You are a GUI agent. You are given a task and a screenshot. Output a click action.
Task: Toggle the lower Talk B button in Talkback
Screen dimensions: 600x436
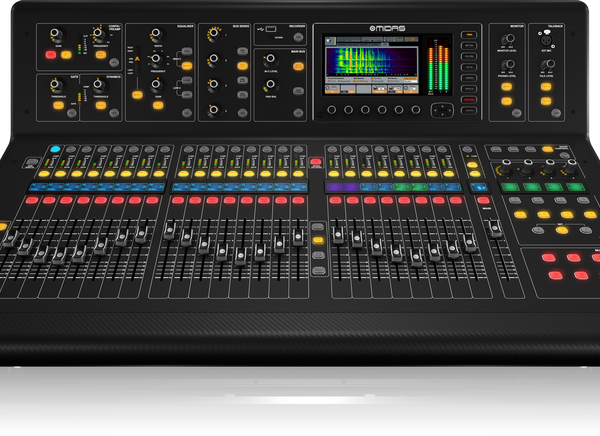click(546, 101)
